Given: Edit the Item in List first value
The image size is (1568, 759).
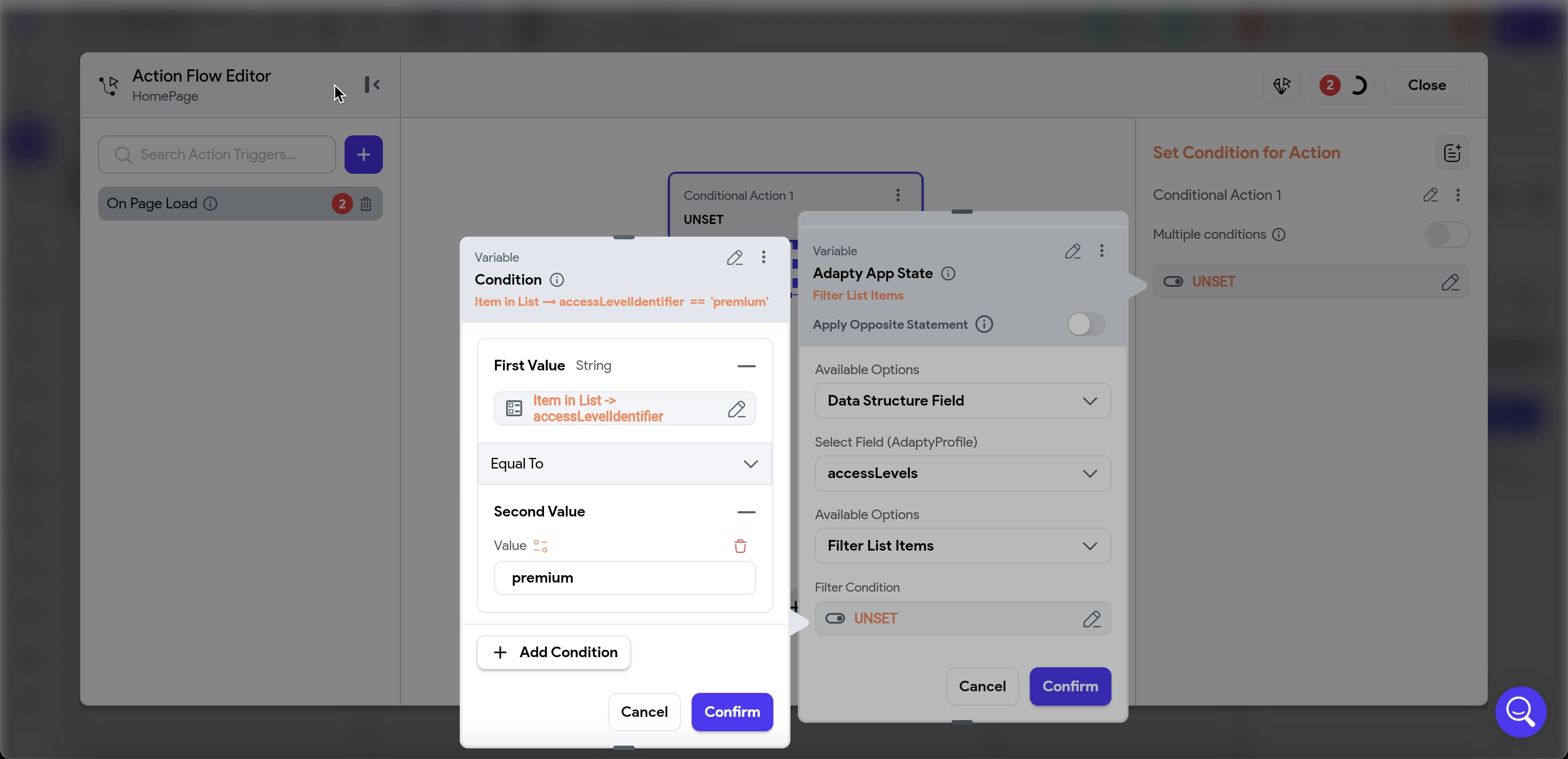Looking at the screenshot, I should 736,409.
